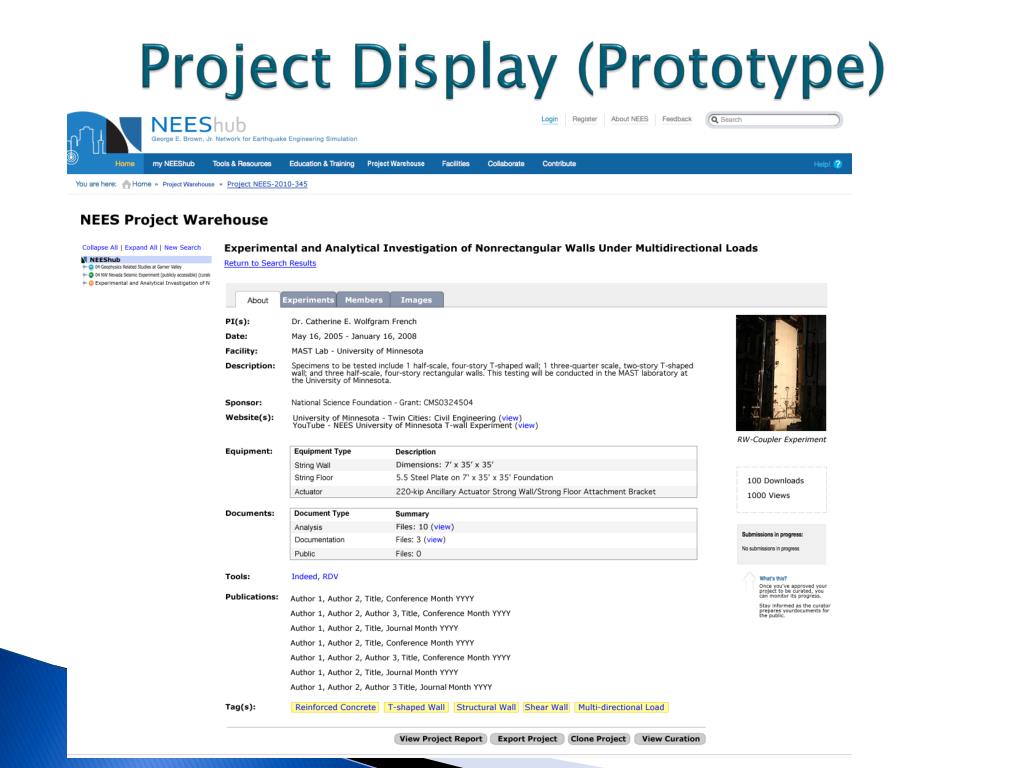Select the Images tab
1024x768 pixels.
416,300
